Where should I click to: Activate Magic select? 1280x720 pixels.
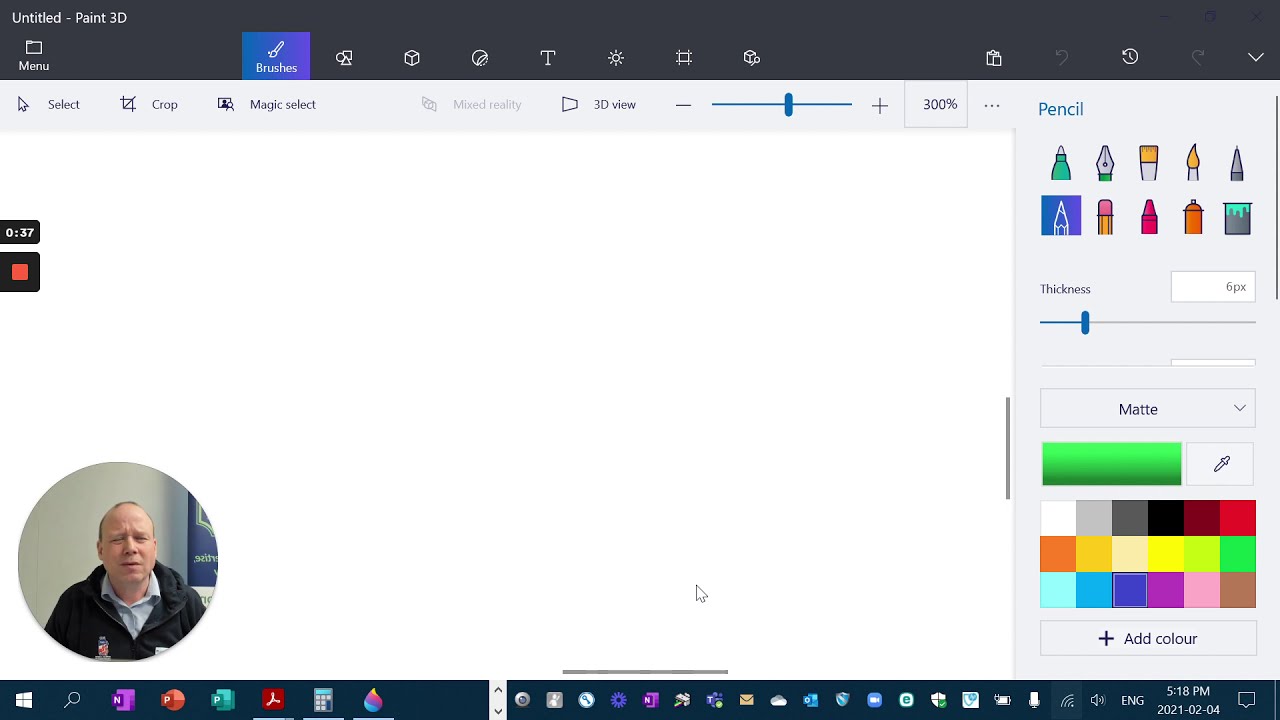pyautogui.click(x=266, y=104)
